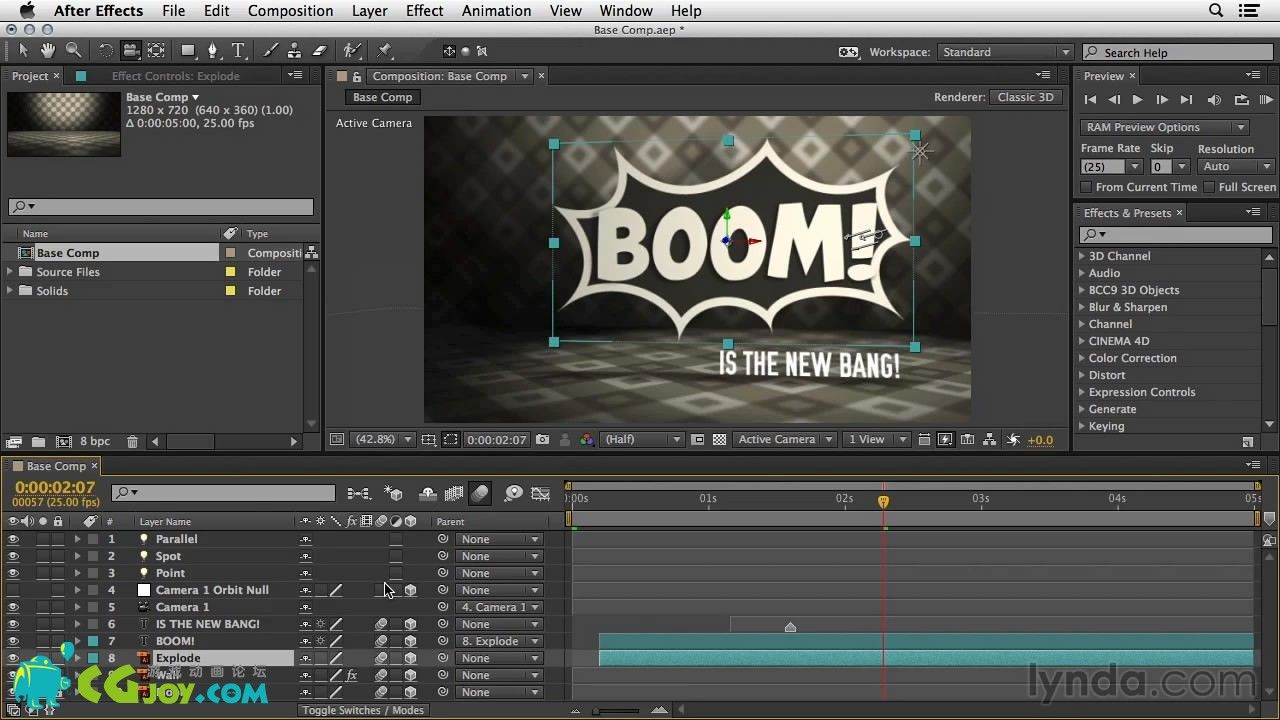Open composition mini-flowchart in timeline
The width and height of the screenshot is (1280, 720).
coord(358,493)
